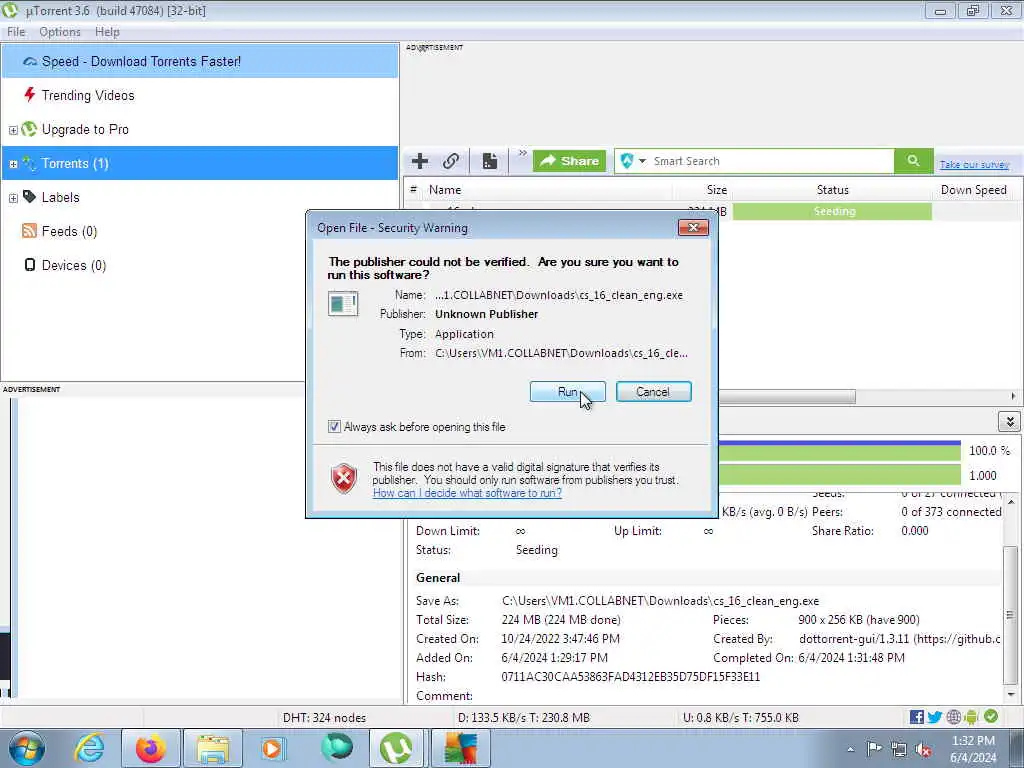The height and width of the screenshot is (768, 1024).
Task: Click the Twitter icon in status bar
Action: click(x=935, y=717)
